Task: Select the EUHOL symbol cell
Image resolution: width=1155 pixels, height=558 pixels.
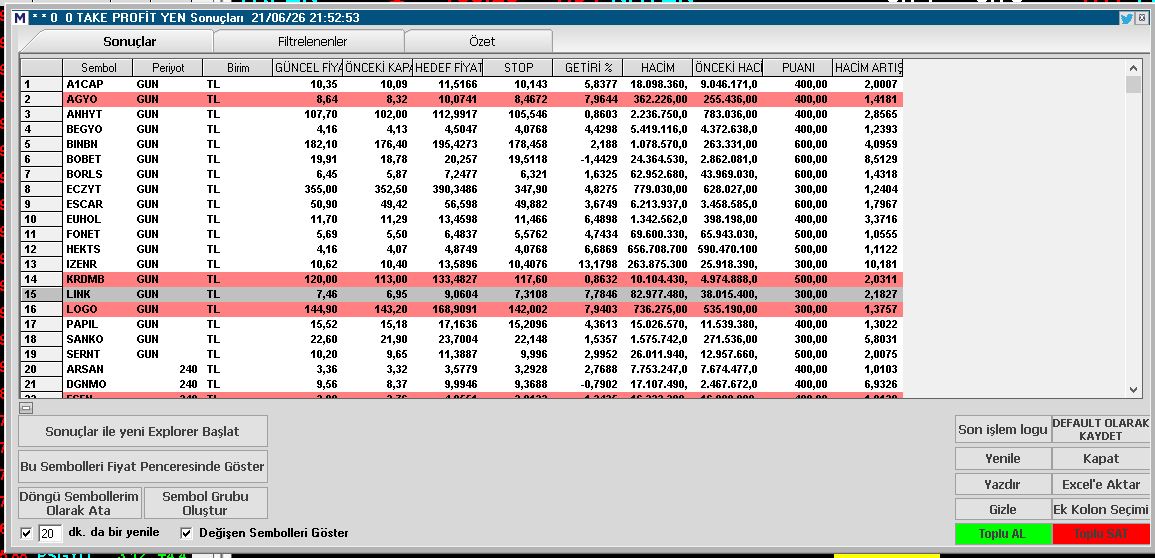Action: click(x=98, y=219)
